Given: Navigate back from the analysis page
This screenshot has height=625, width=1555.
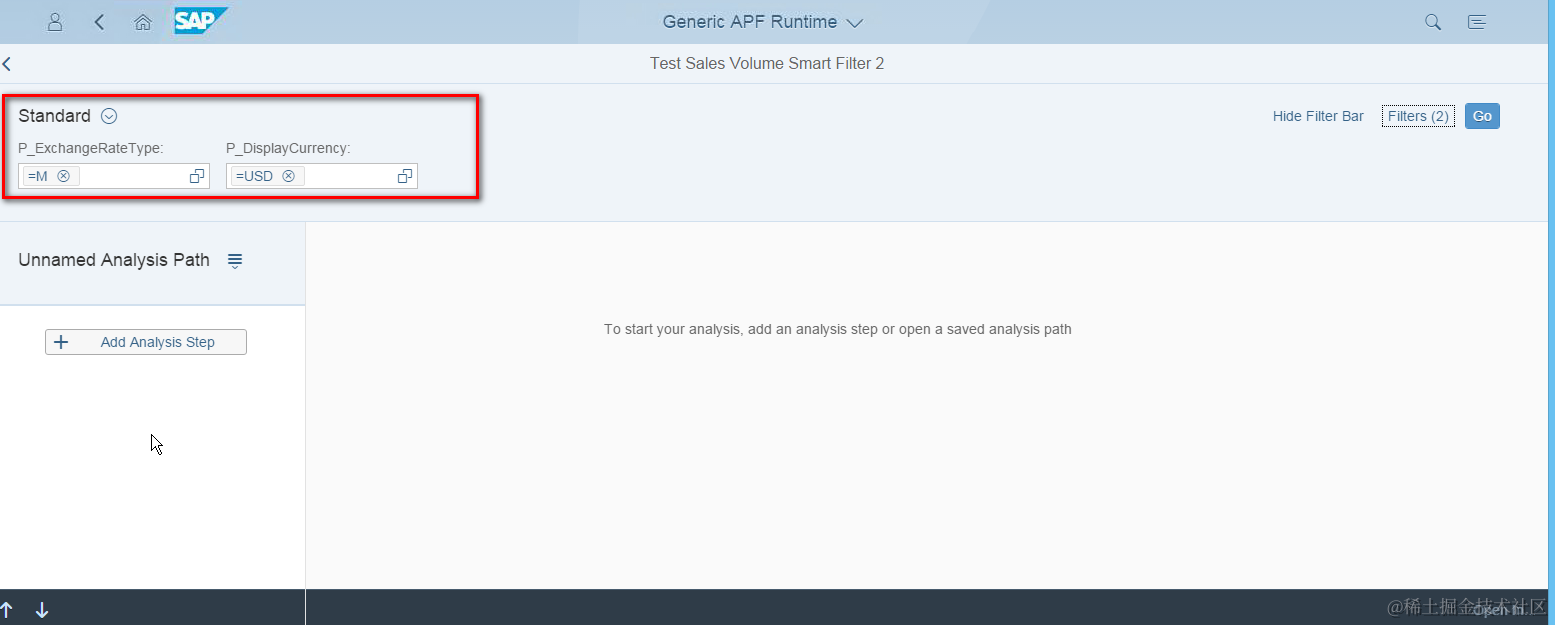Looking at the screenshot, I should click(x=7, y=64).
